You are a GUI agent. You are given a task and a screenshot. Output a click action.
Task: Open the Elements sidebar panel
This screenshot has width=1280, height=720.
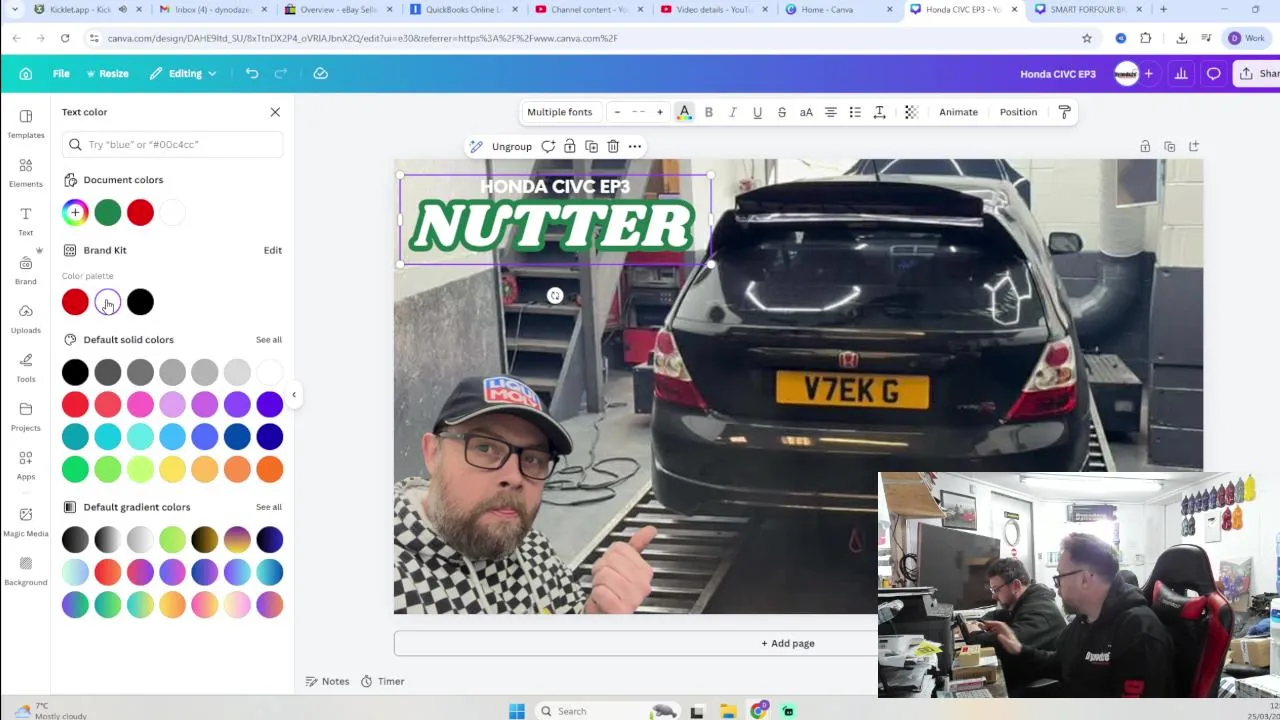coord(26,173)
